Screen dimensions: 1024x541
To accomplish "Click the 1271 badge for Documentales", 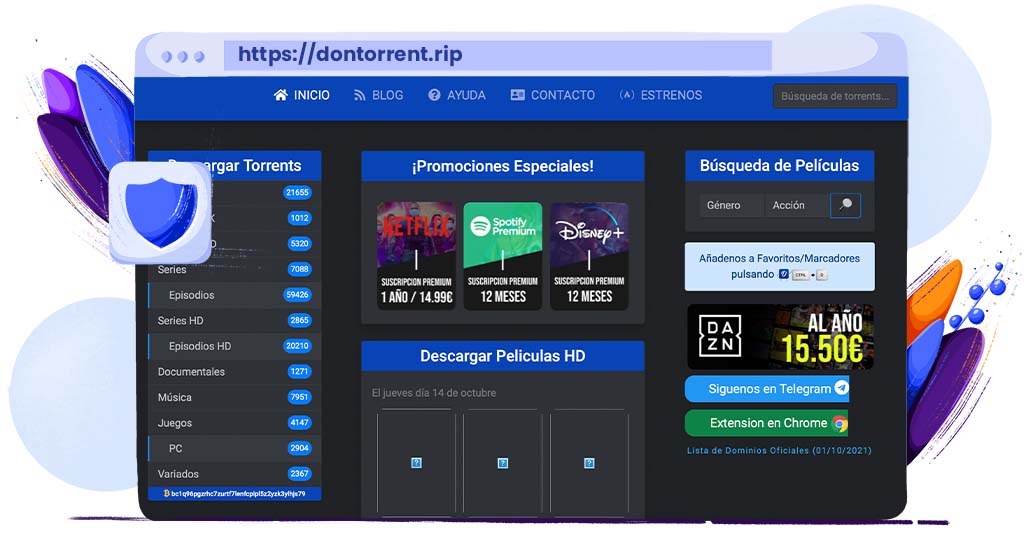I will pyautogui.click(x=299, y=372).
